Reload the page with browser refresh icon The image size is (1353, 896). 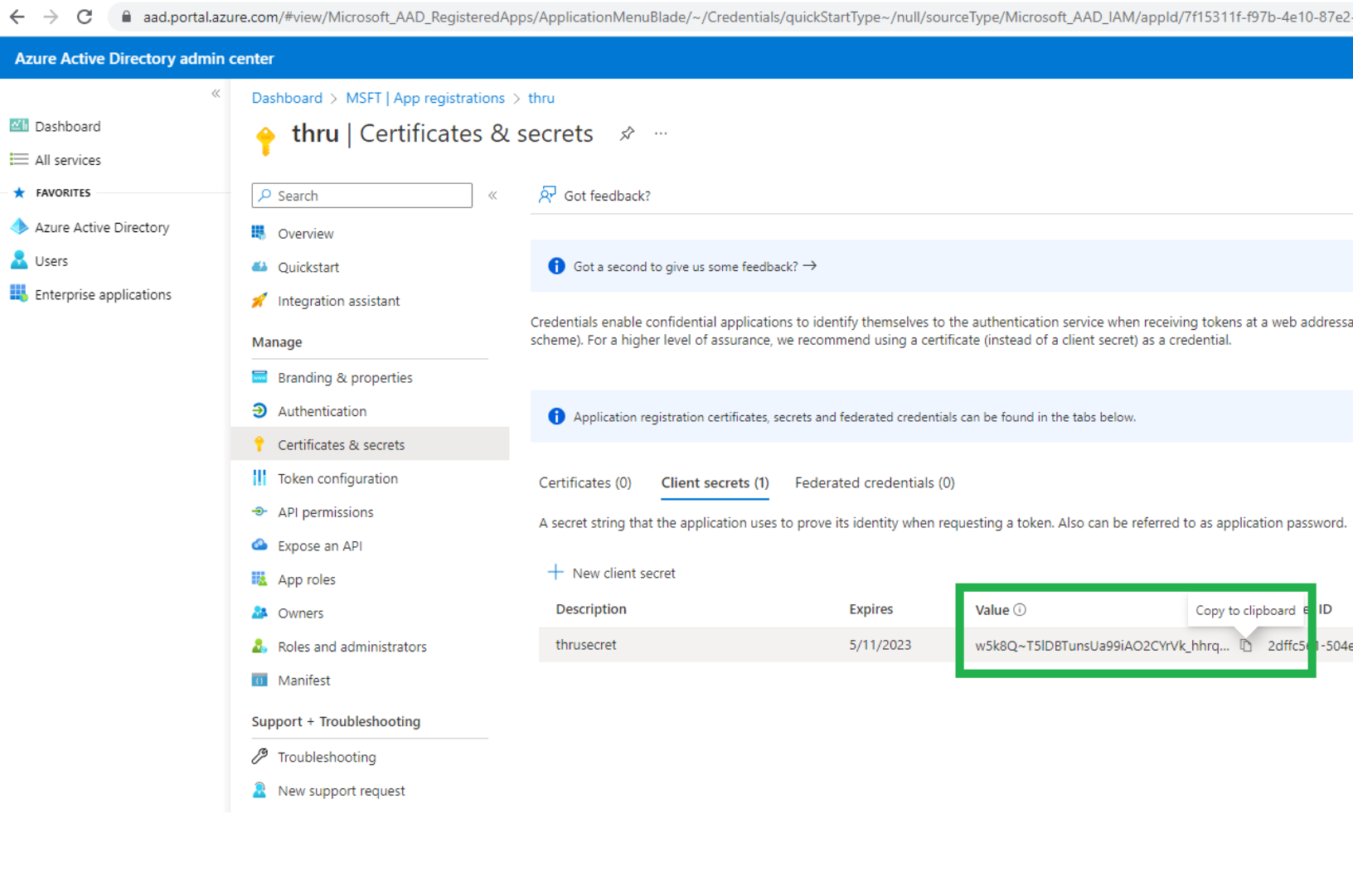point(85,17)
